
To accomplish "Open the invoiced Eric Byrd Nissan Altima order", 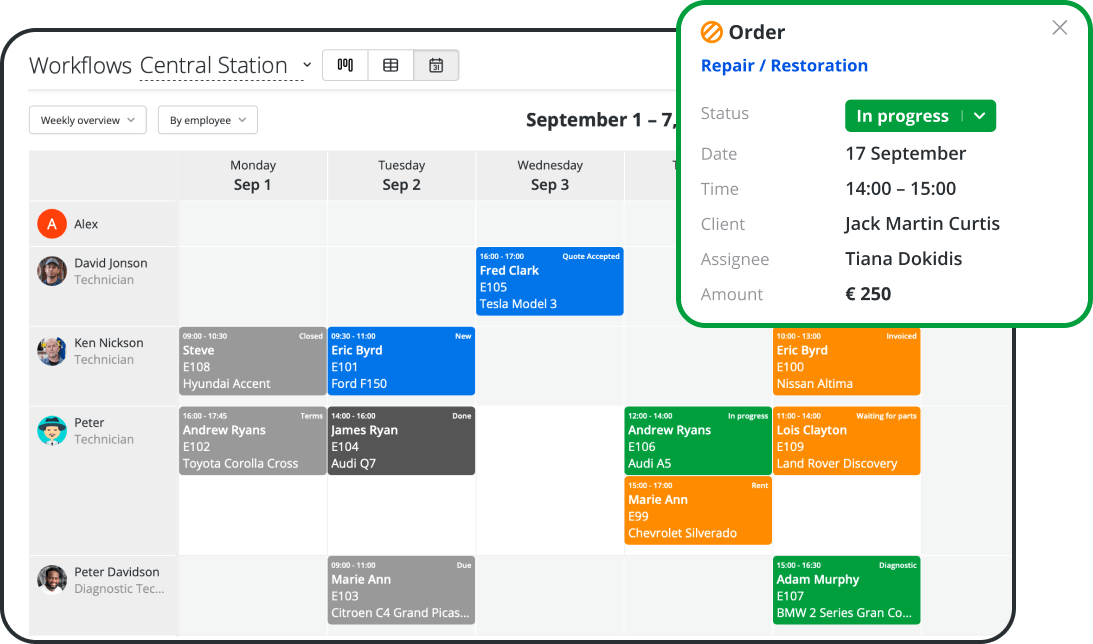I will click(x=846, y=361).
